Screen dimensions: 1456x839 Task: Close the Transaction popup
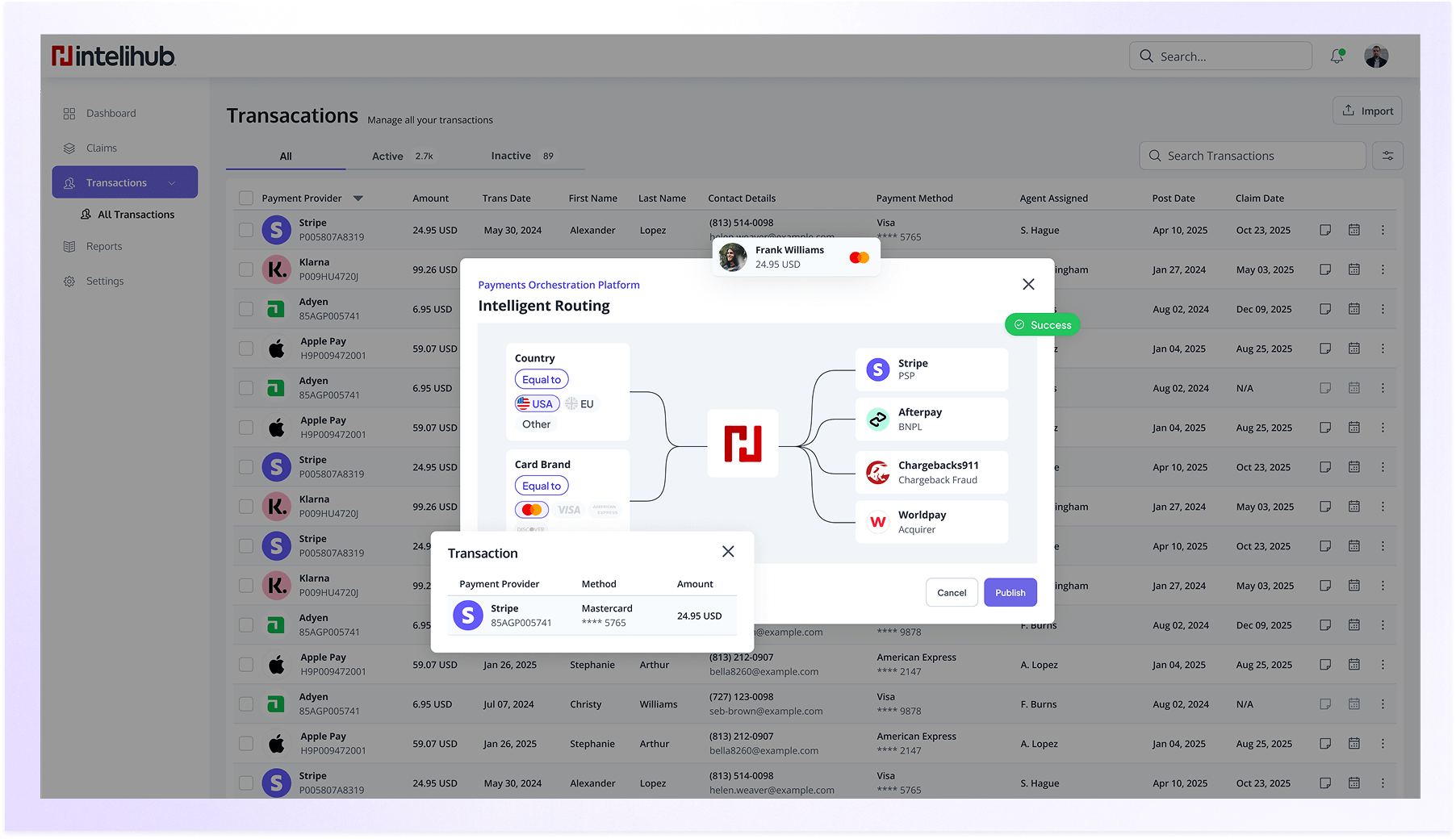coord(728,551)
